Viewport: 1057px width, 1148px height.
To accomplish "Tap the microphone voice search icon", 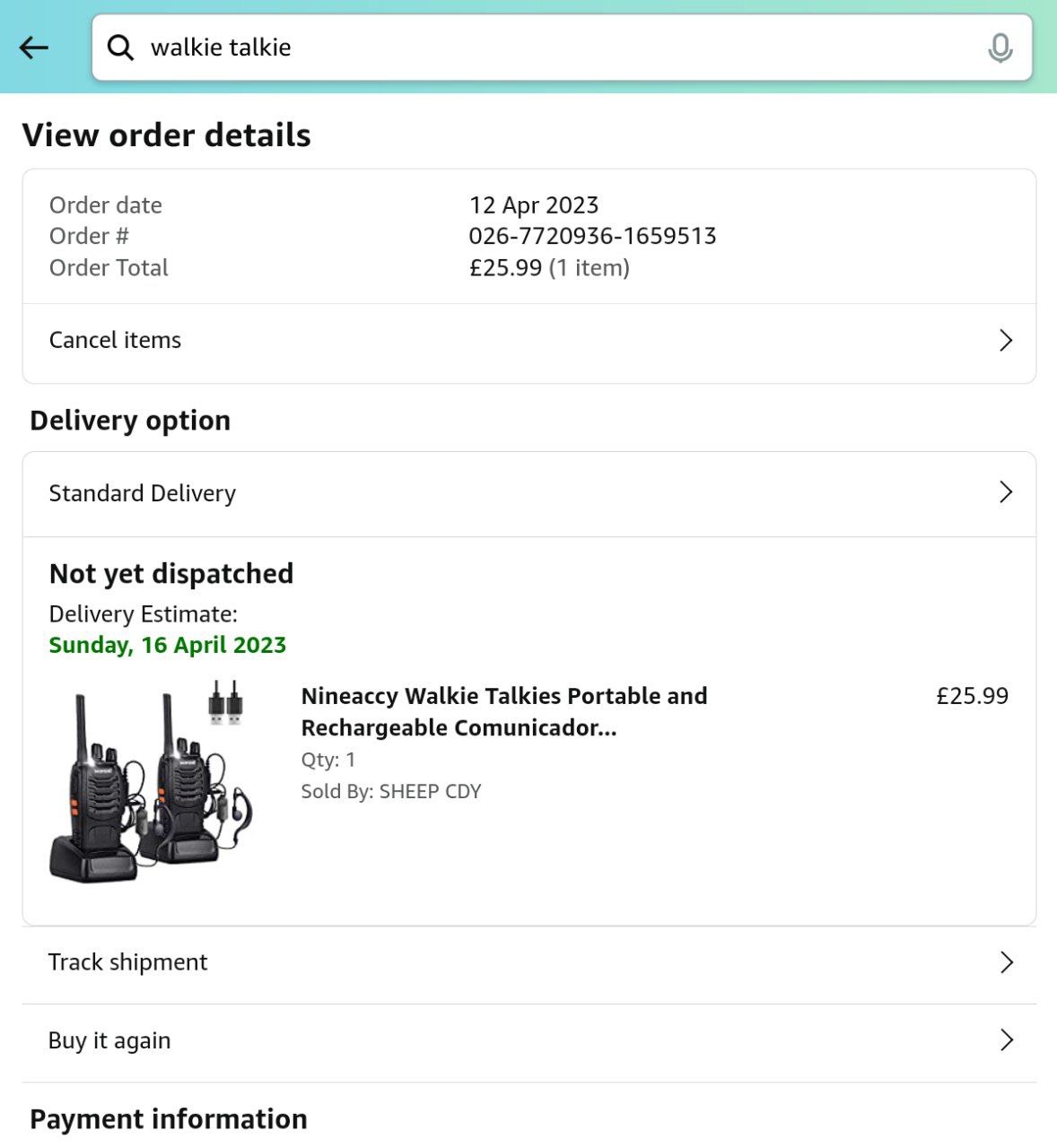I will pos(1000,48).
